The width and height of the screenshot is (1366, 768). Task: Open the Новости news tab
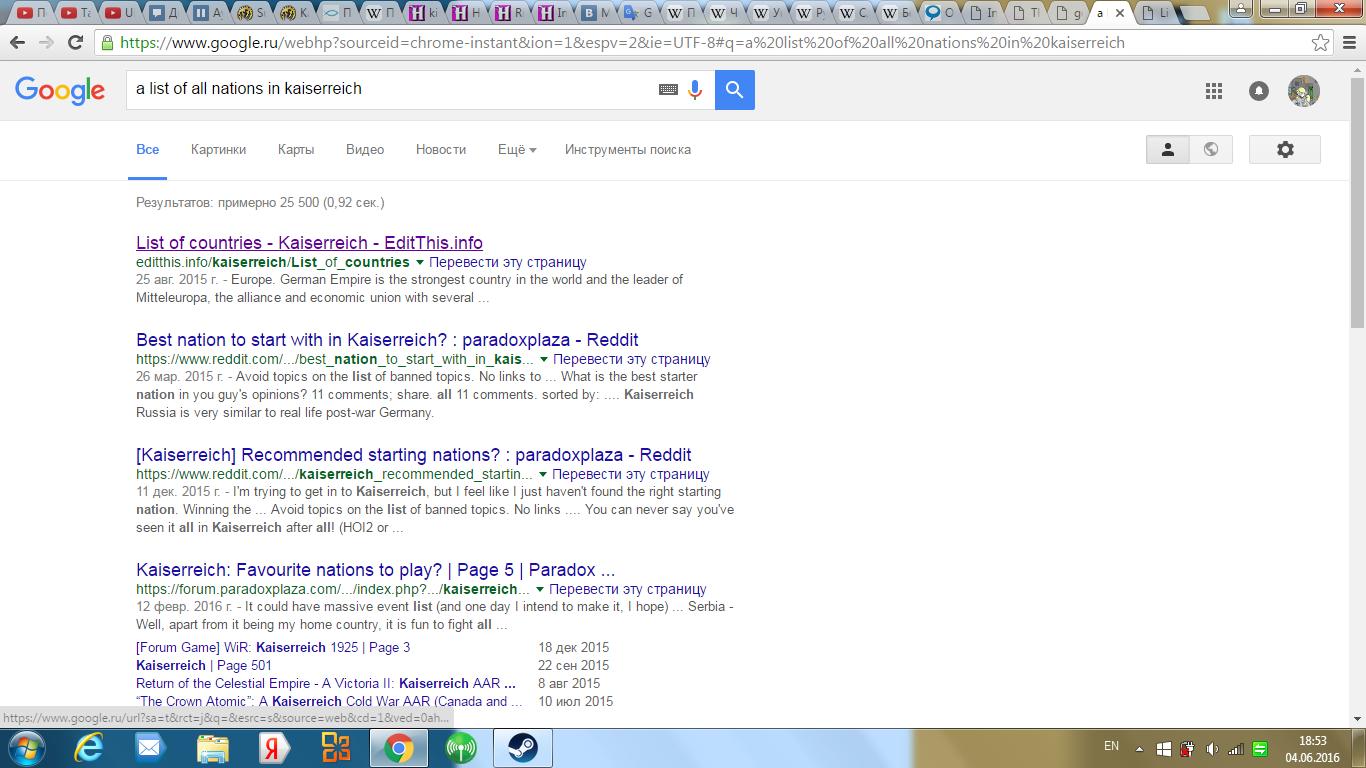pyautogui.click(x=441, y=150)
